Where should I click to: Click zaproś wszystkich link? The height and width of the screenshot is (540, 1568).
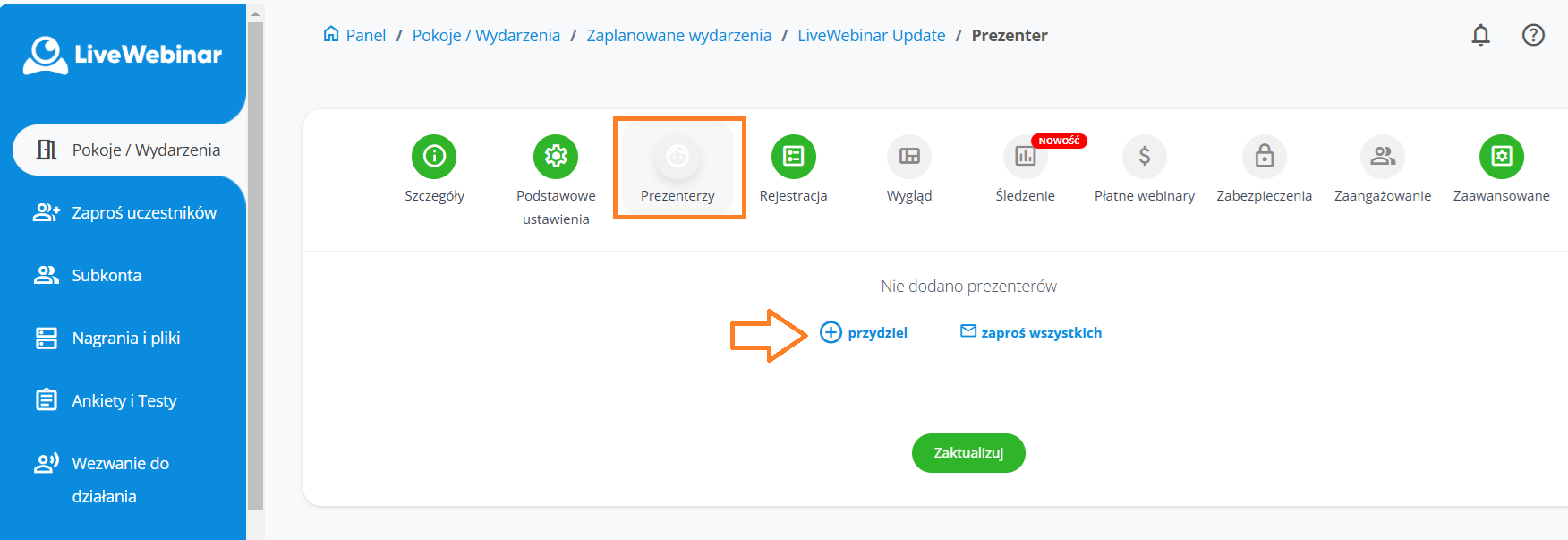1031,333
